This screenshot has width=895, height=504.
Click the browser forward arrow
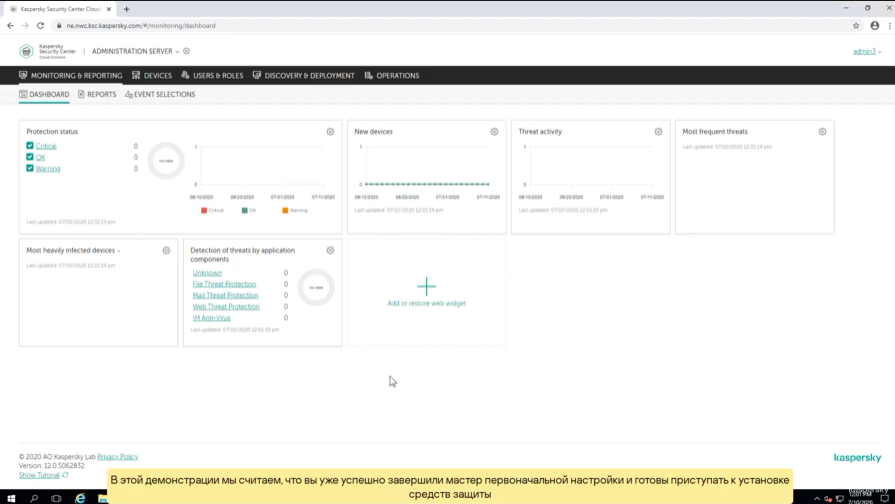point(25,26)
